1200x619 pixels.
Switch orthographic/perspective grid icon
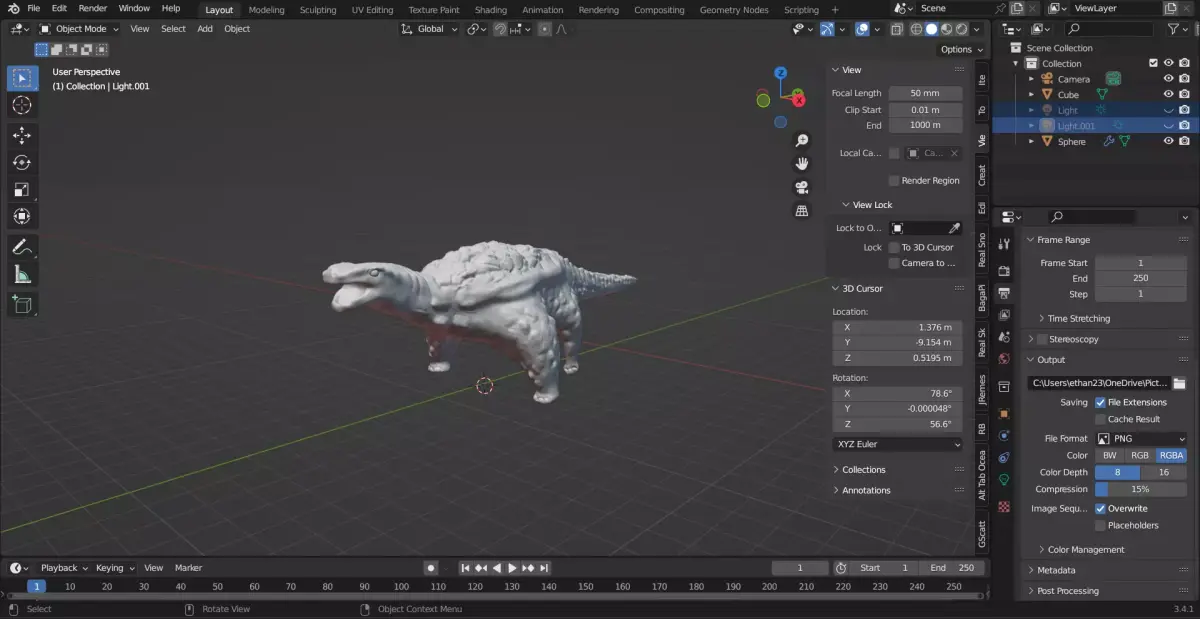coord(801,210)
